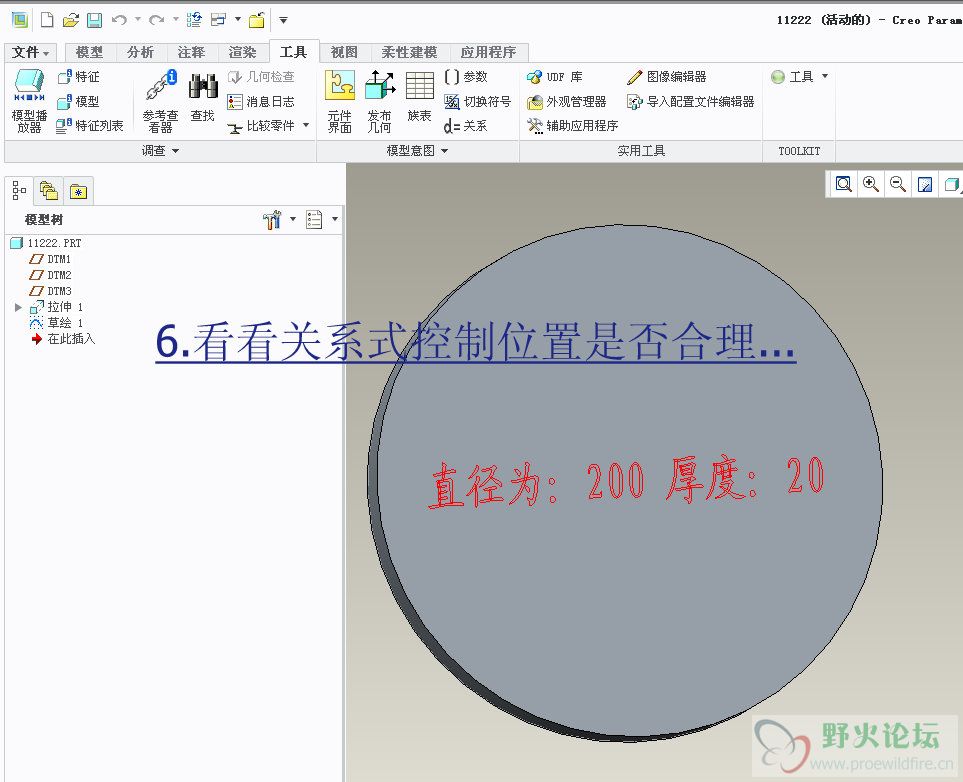Click the Repaint icon in graphics toolbar
Screen dimensions: 963x782
point(924,184)
